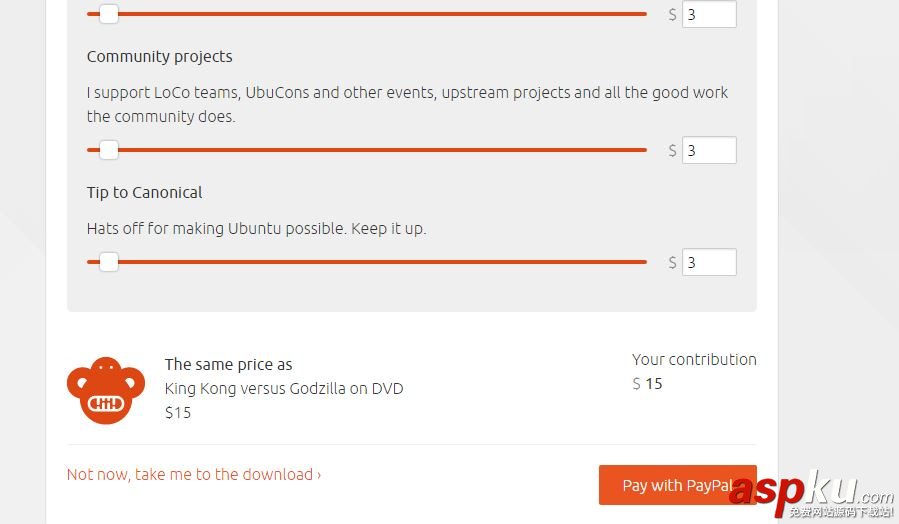The height and width of the screenshot is (524, 899).
Task: Select the topmost dollar amount field
Action: pyautogui.click(x=709, y=15)
